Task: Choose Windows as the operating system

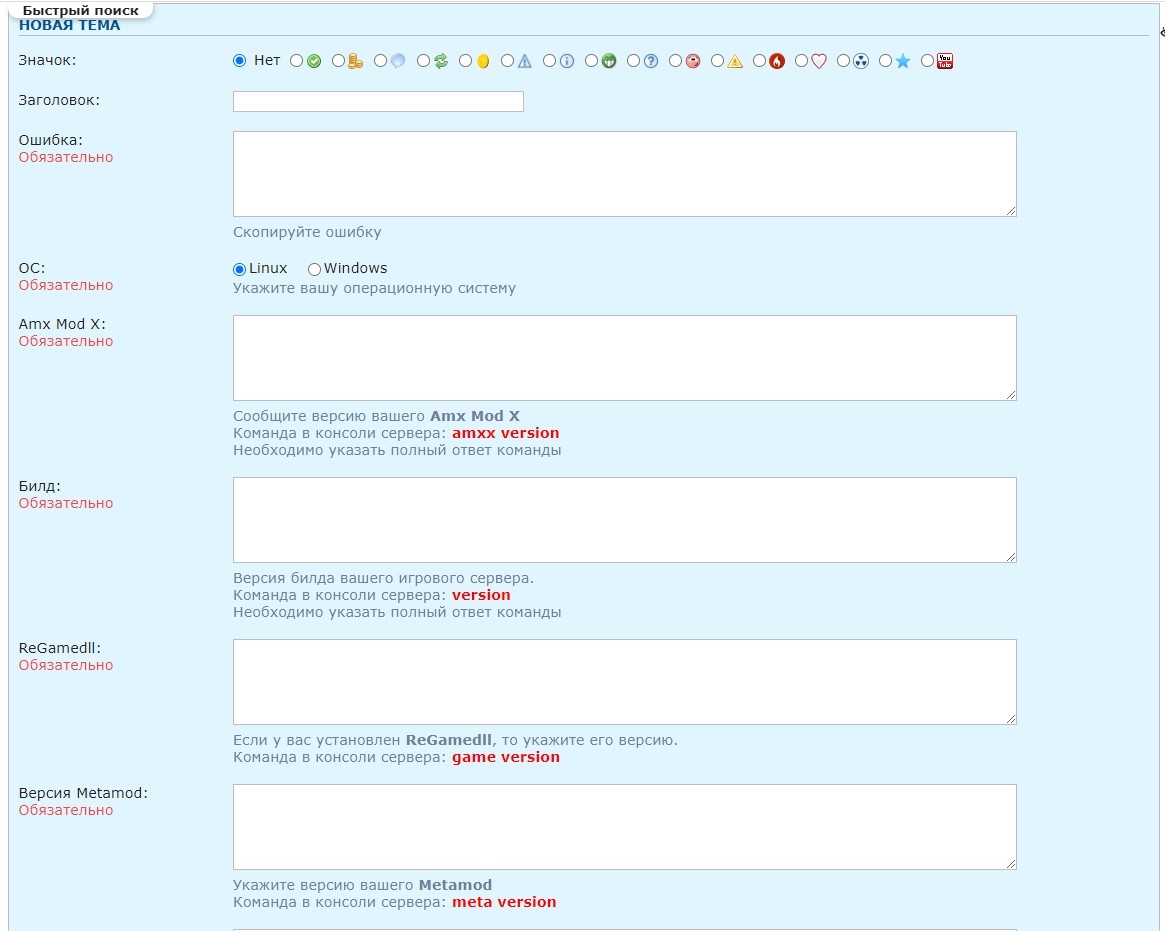Action: [314, 269]
